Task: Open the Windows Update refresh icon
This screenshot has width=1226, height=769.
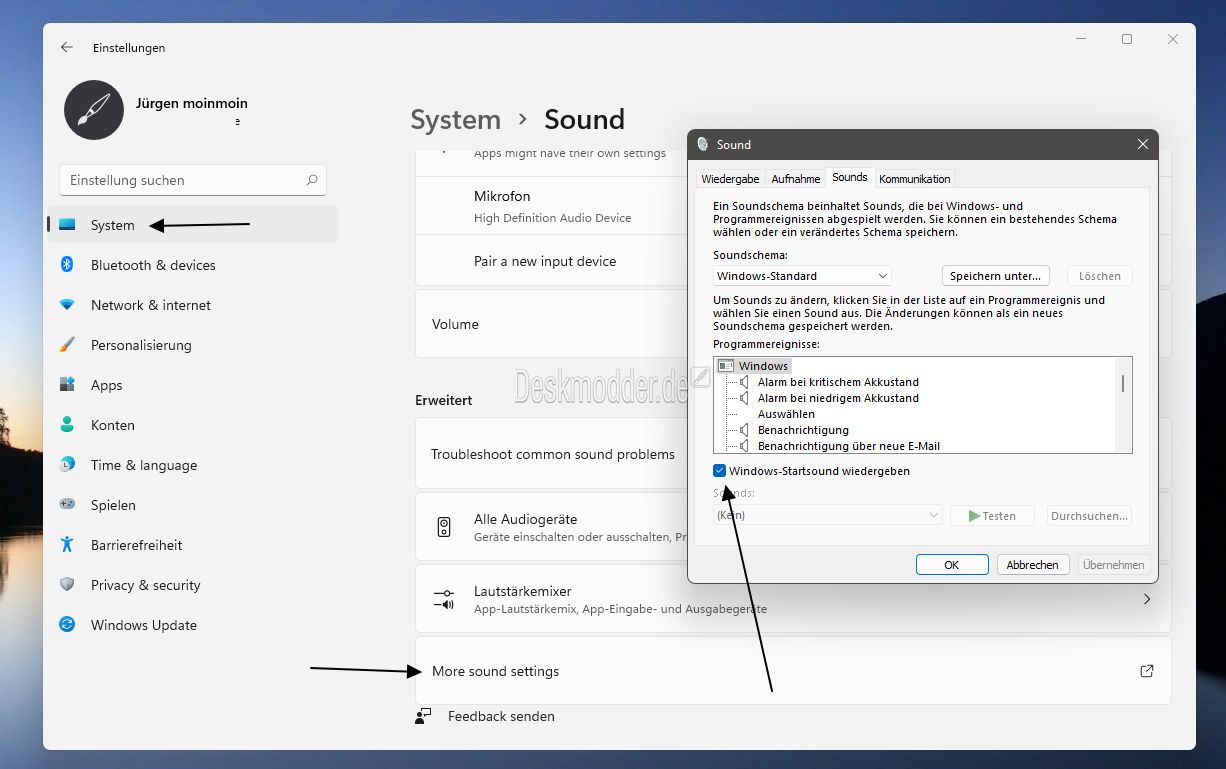Action: [67, 625]
